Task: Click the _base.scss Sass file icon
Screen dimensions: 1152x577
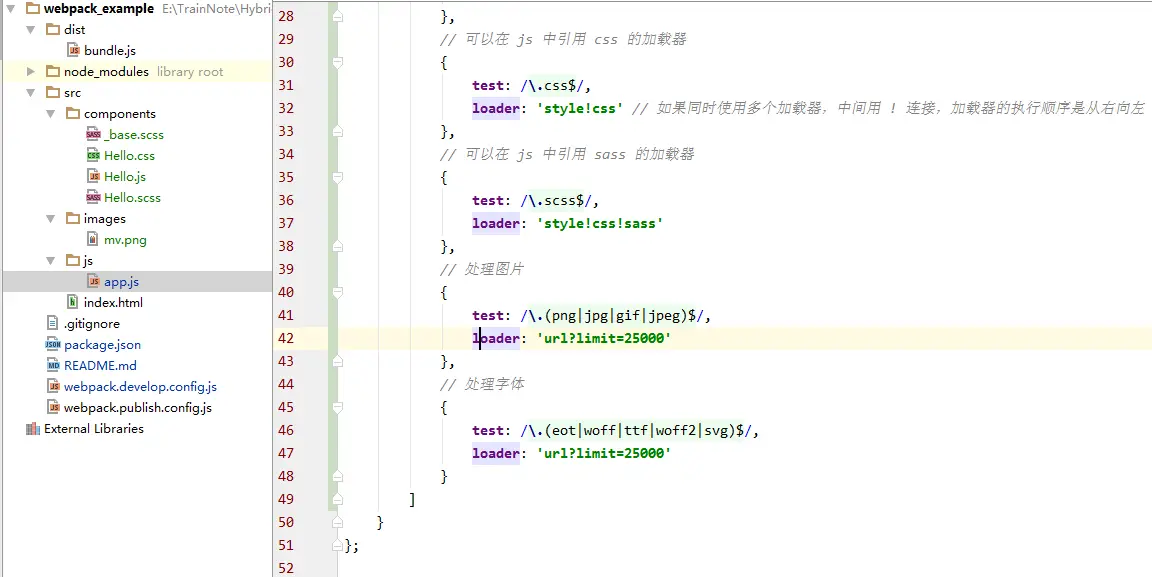Action: (x=93, y=135)
